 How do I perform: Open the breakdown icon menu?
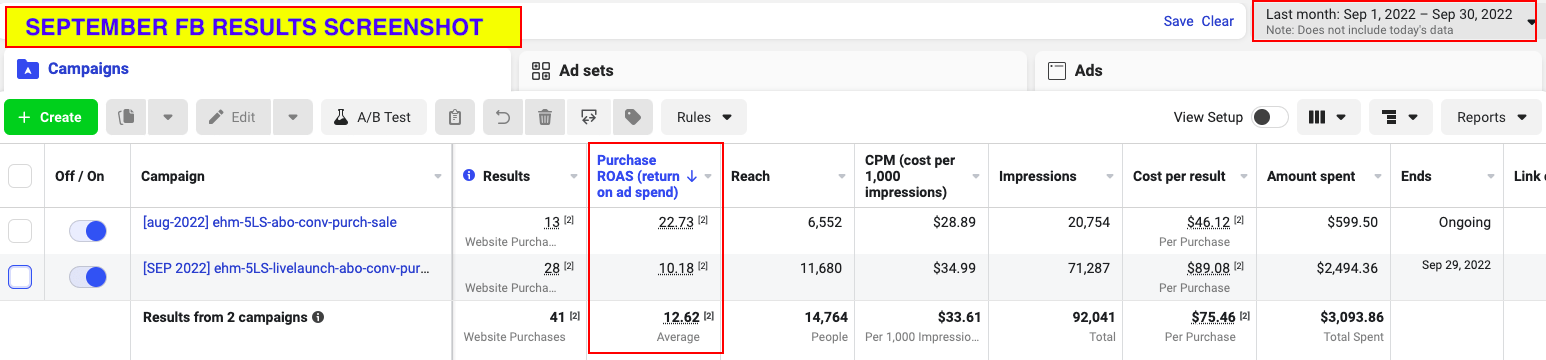1400,117
